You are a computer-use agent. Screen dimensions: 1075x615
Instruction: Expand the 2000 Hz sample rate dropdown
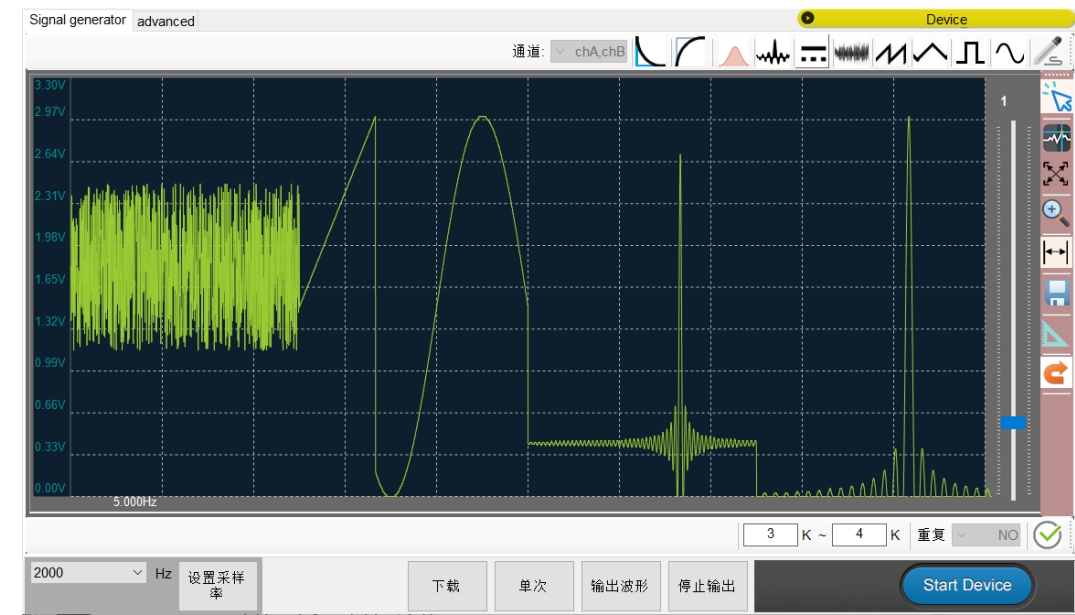click(x=88, y=572)
